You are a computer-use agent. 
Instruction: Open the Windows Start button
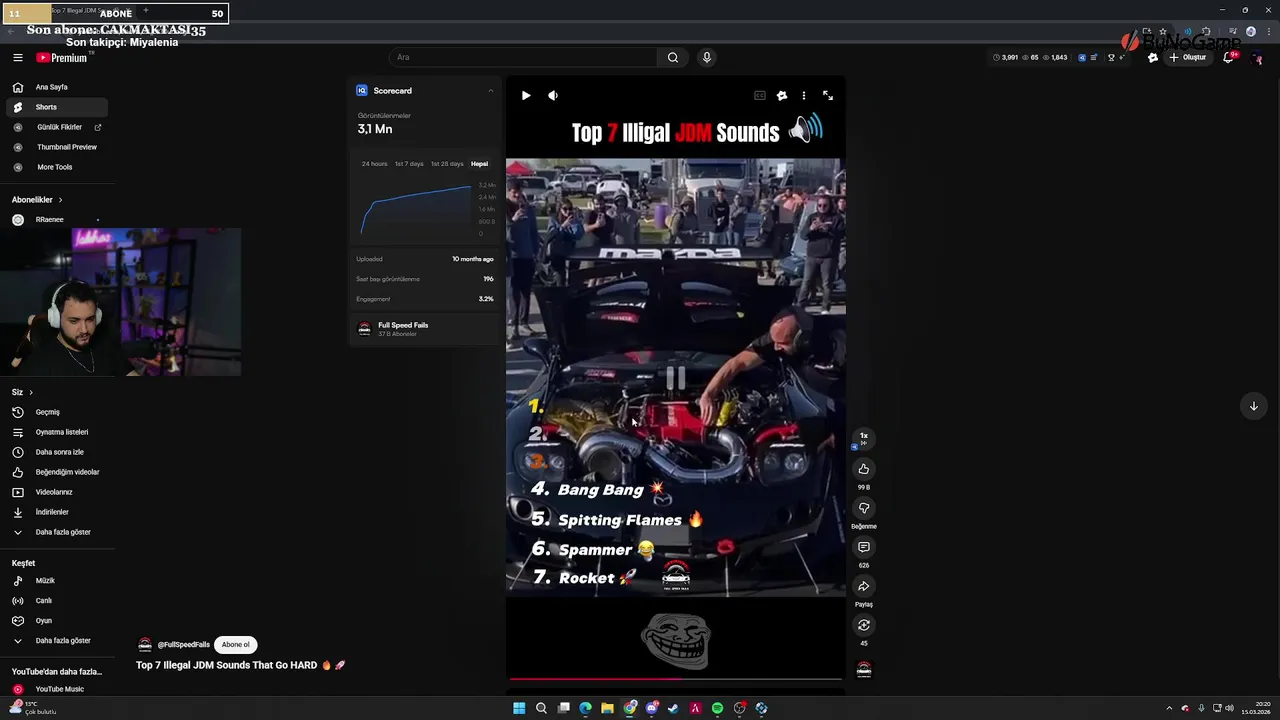point(519,708)
